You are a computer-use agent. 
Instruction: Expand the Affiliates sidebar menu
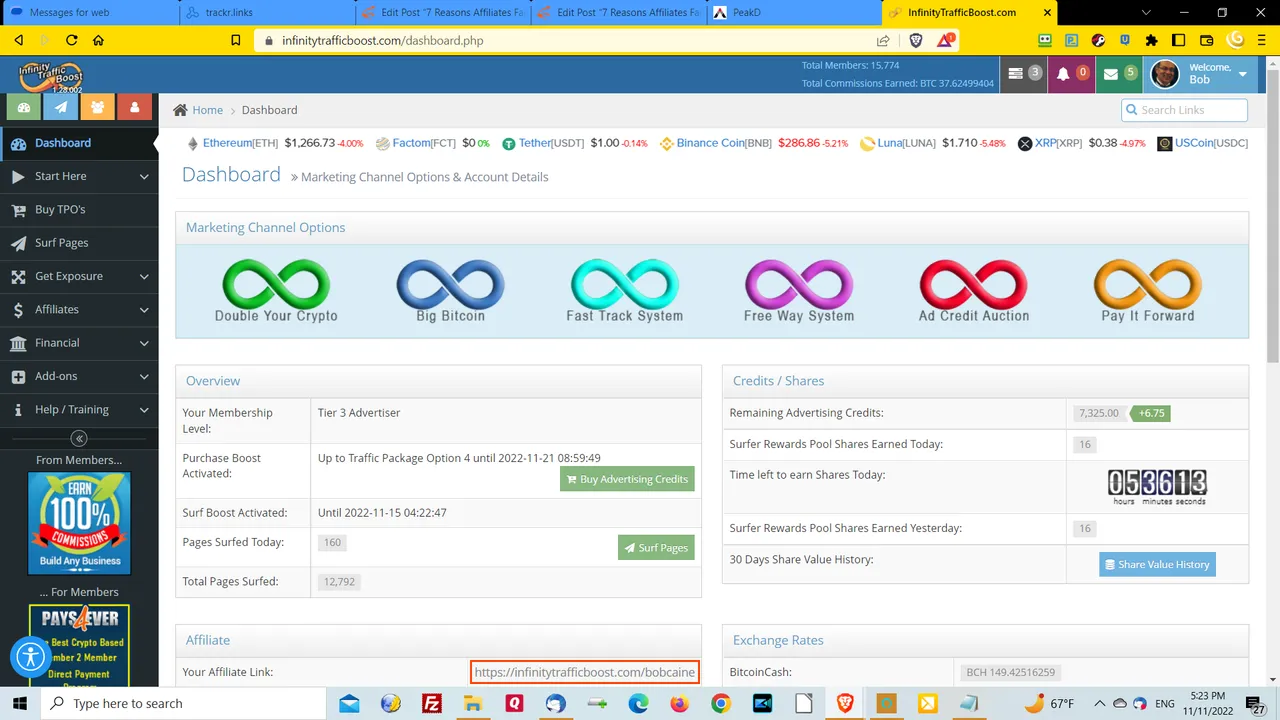pyautogui.click(x=79, y=309)
